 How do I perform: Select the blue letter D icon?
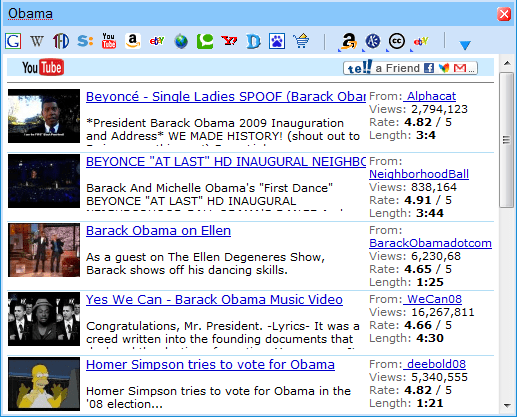[x=253, y=42]
